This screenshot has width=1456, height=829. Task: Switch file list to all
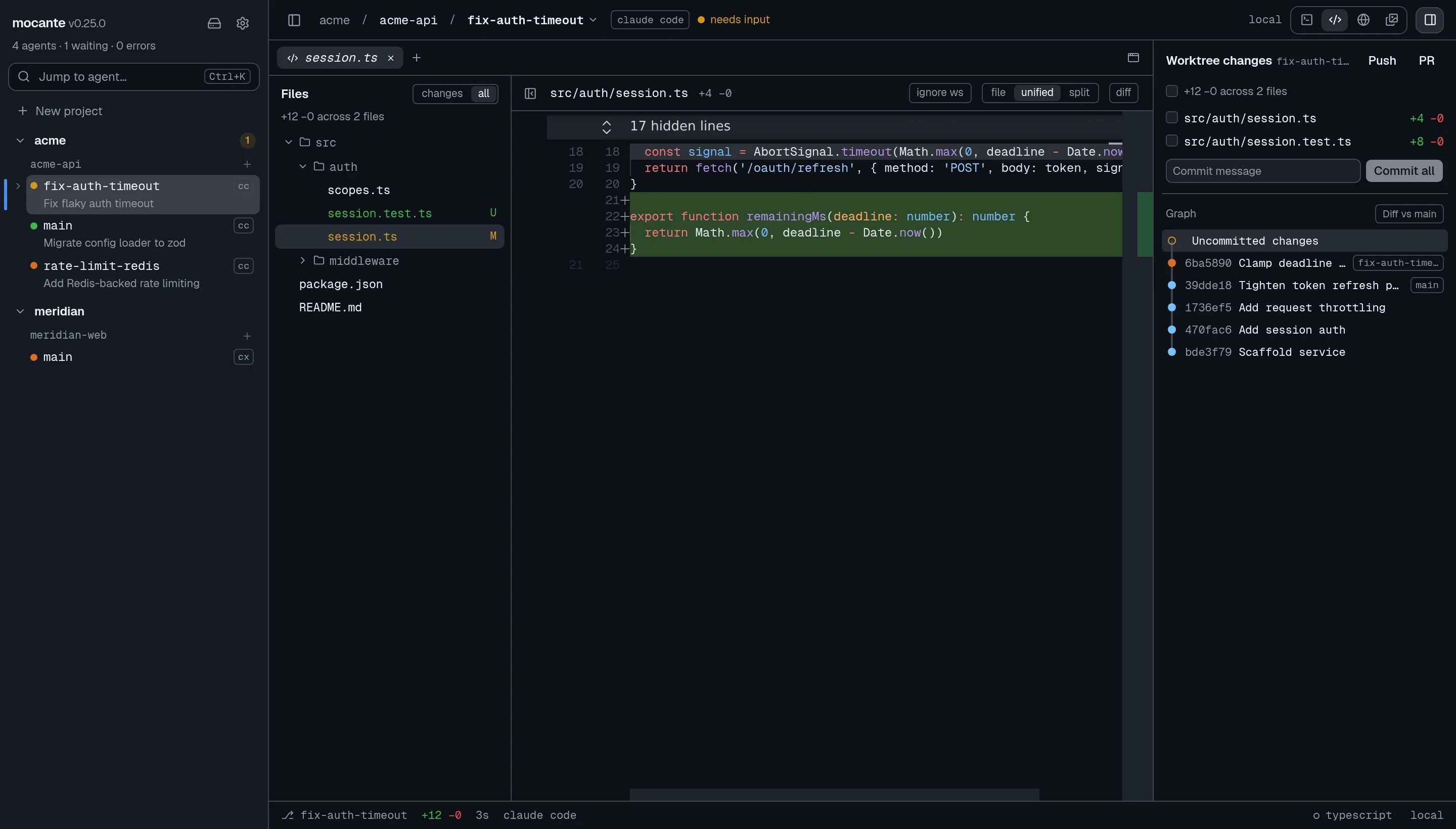click(x=483, y=94)
